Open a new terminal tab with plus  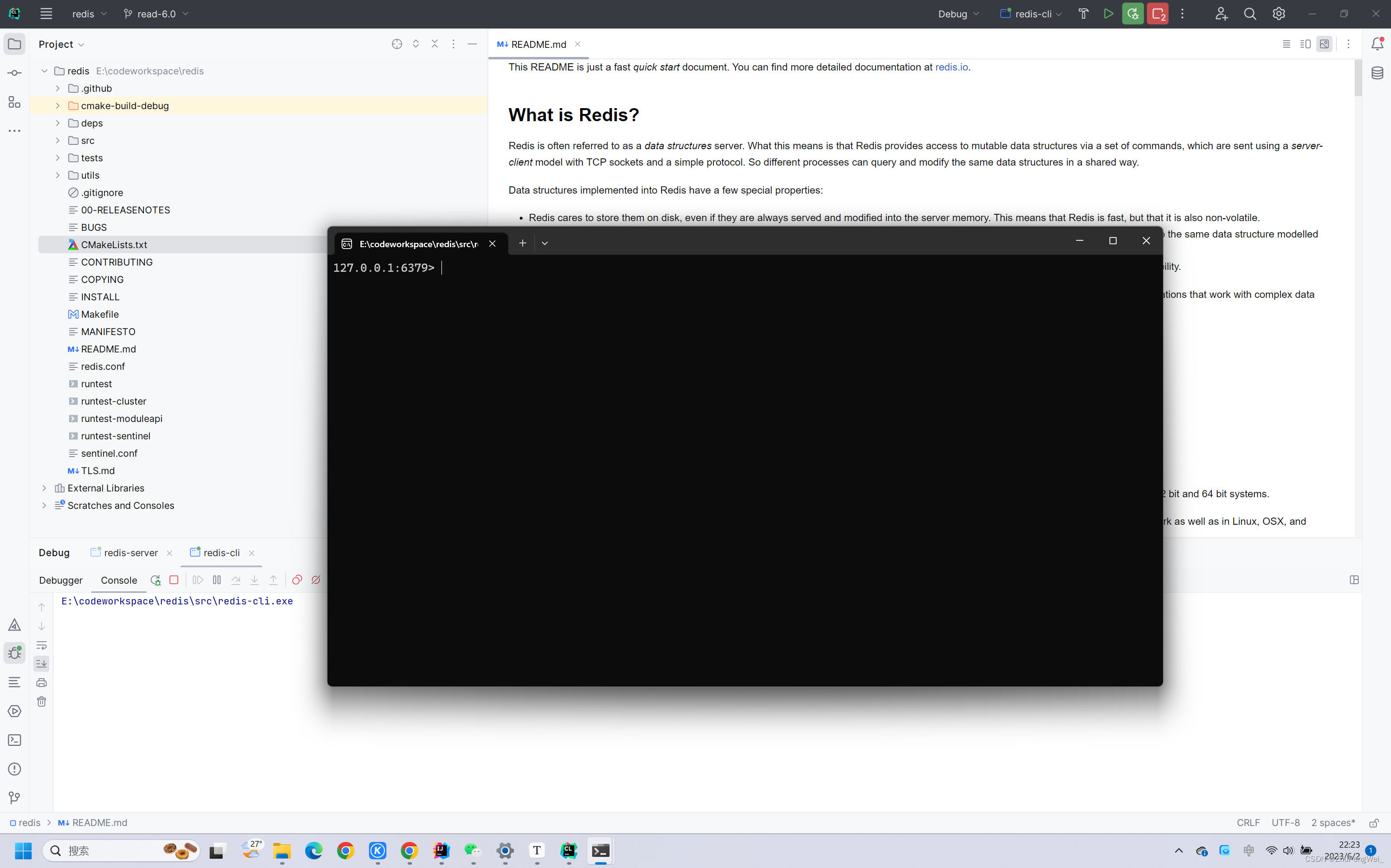522,243
